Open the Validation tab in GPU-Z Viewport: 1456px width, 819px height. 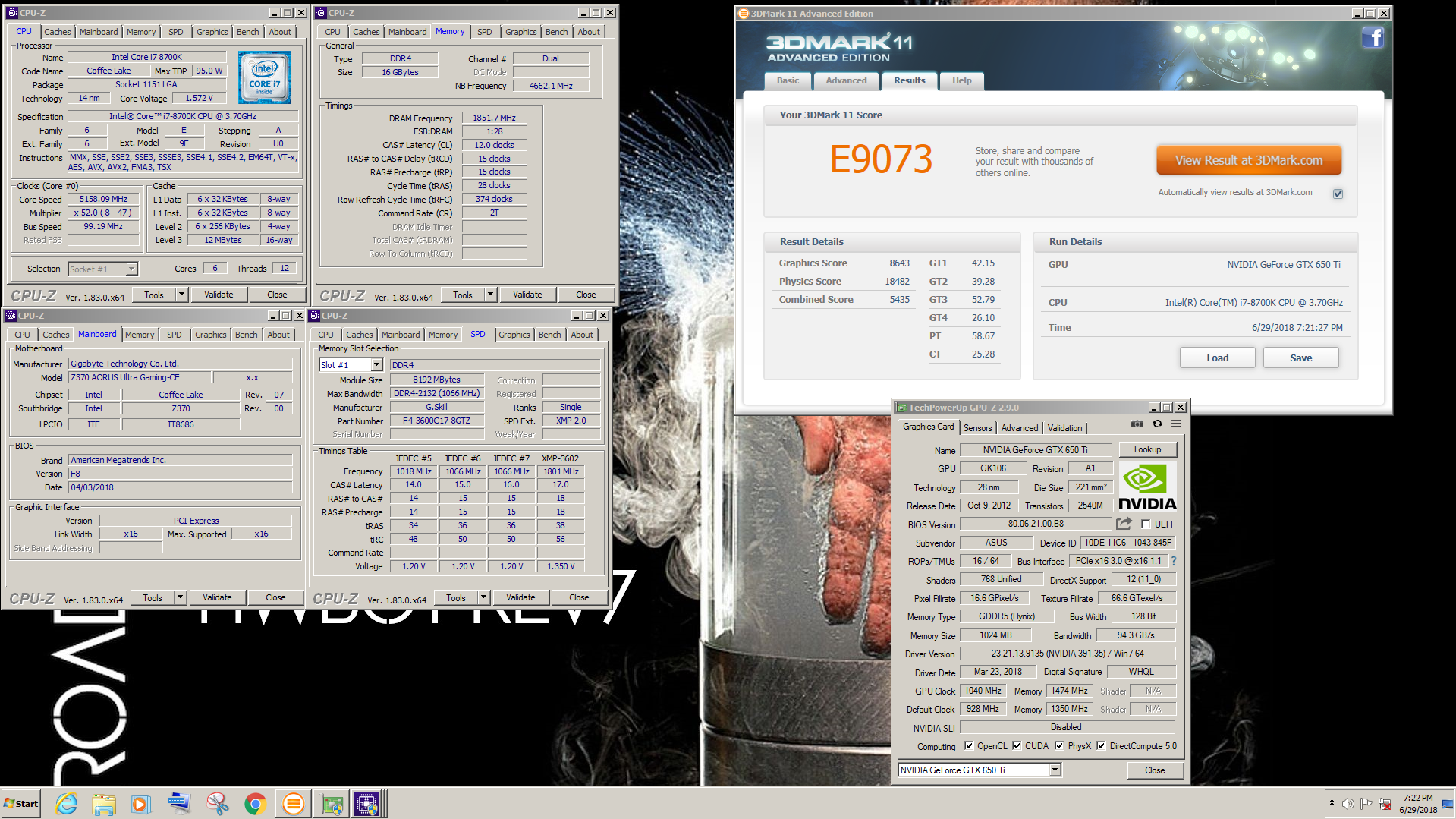pos(1064,428)
